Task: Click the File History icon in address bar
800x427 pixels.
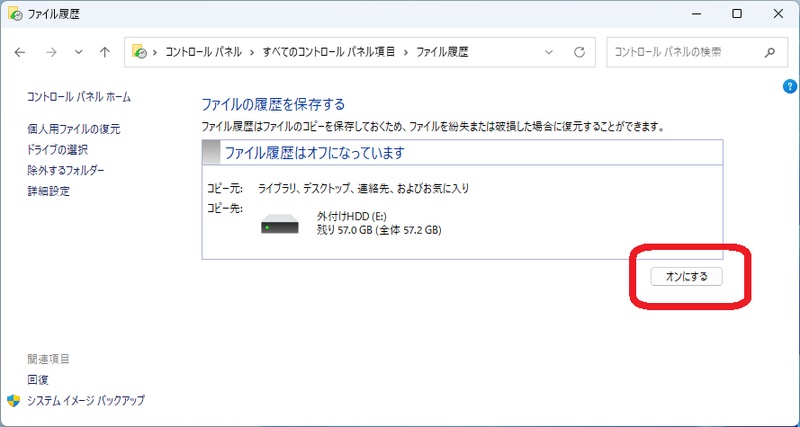Action: (x=139, y=52)
